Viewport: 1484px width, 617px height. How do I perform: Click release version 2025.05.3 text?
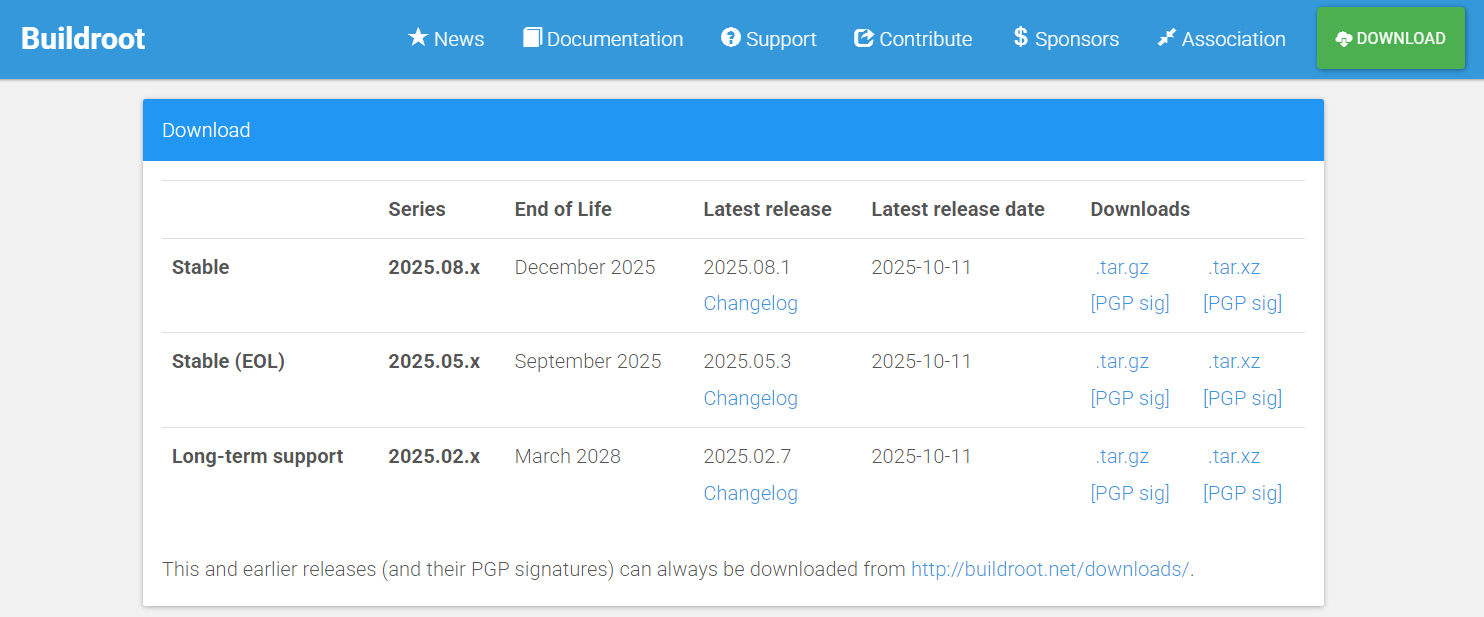click(747, 361)
